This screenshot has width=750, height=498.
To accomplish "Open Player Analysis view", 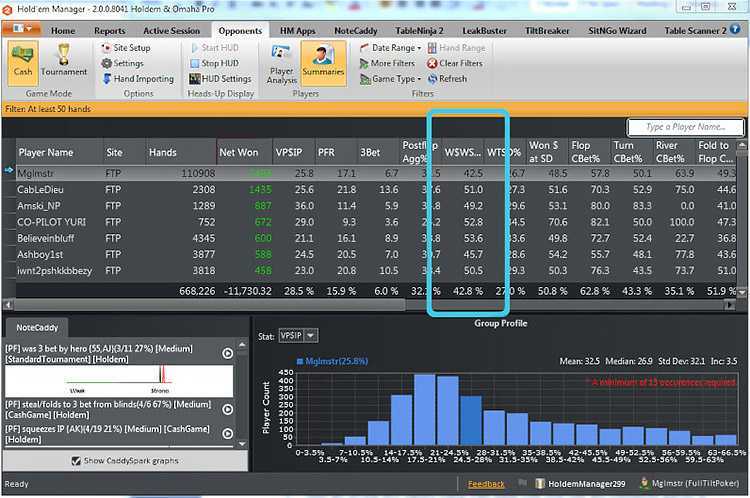I will tap(282, 64).
